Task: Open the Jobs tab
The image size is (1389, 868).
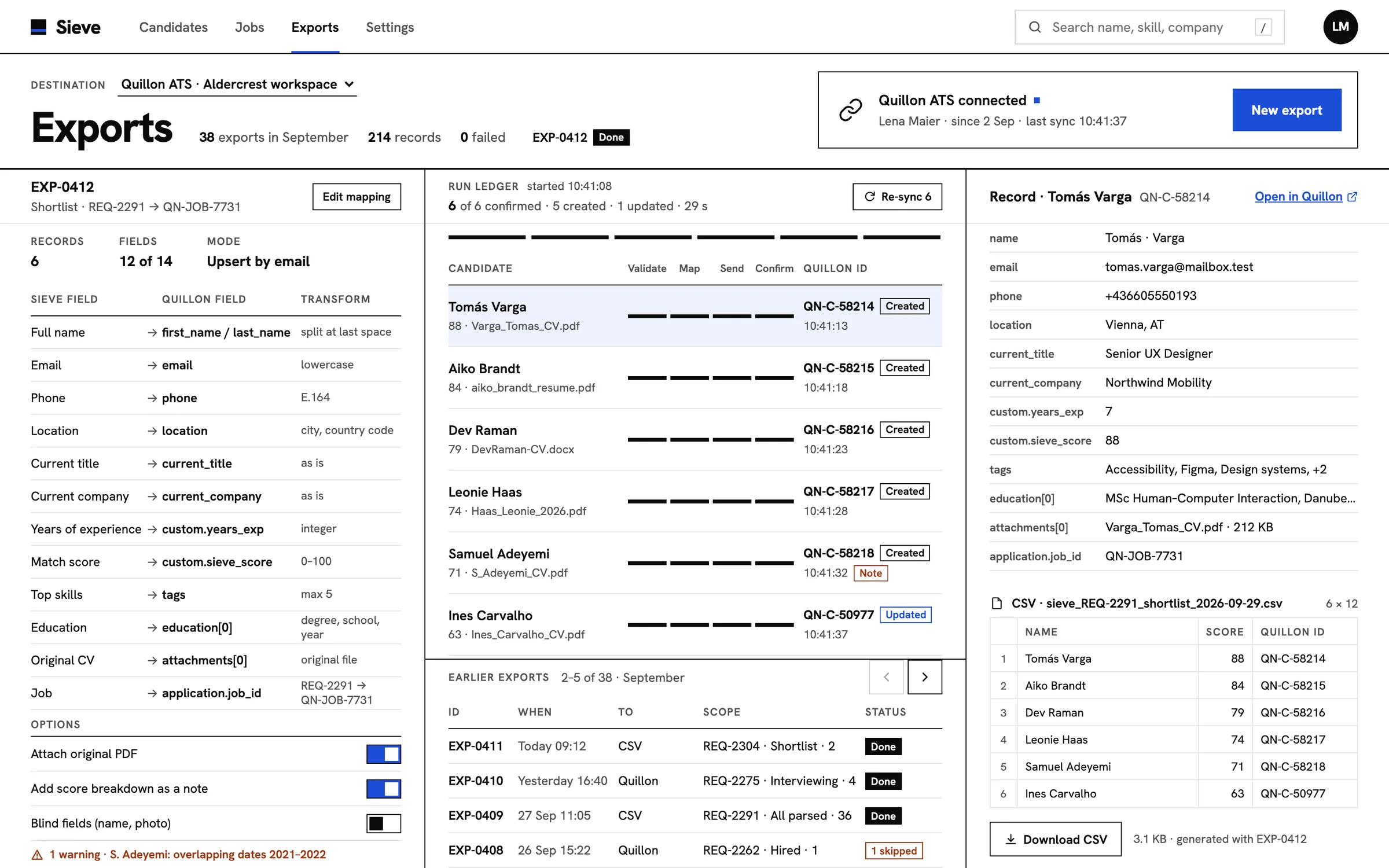Action: pos(249,27)
